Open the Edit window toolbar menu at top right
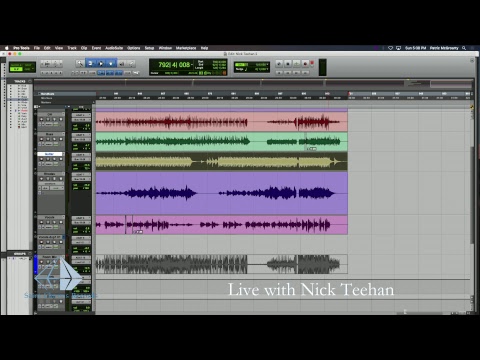 (x=472, y=61)
